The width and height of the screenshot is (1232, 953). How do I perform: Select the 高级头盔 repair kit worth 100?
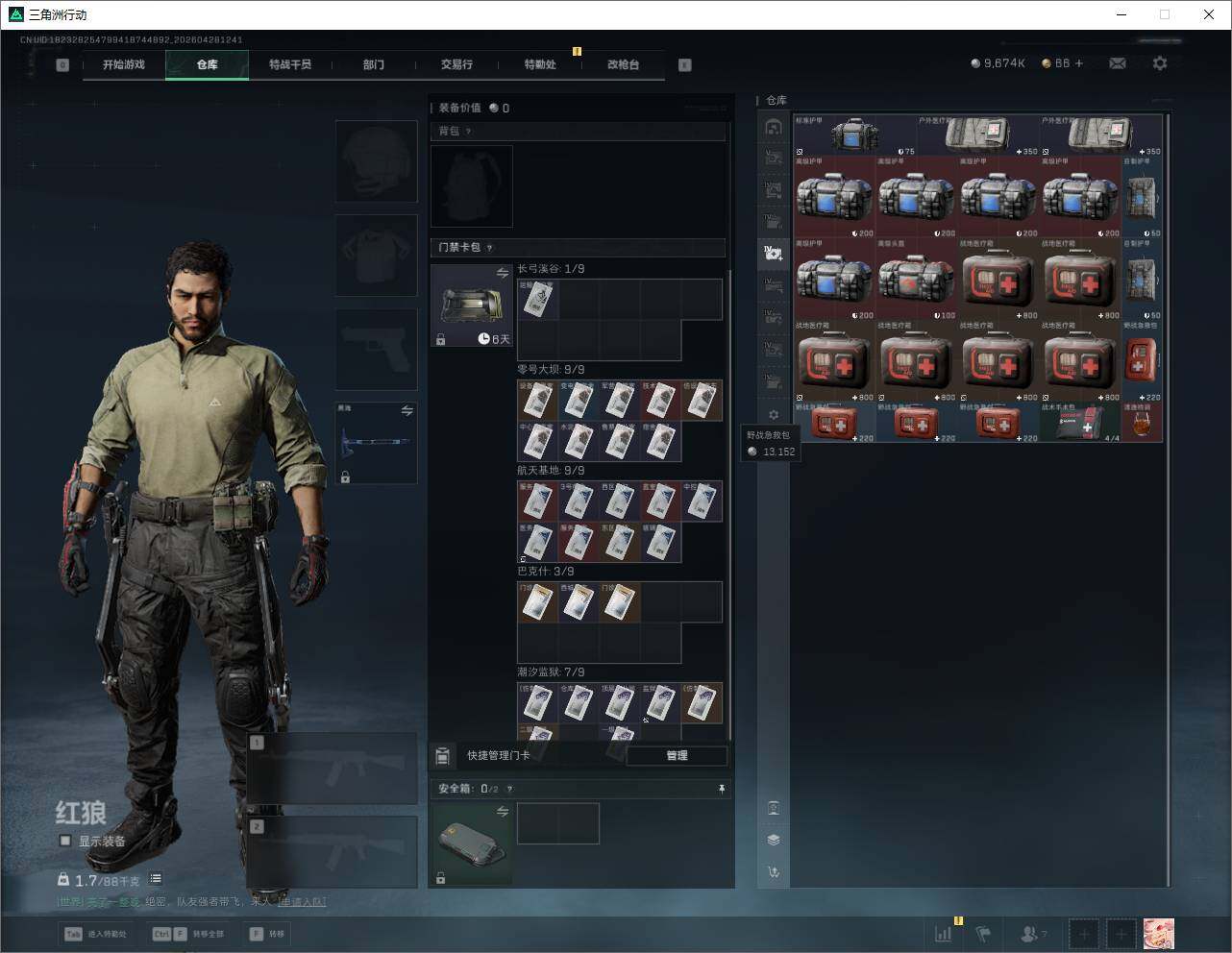[x=917, y=280]
